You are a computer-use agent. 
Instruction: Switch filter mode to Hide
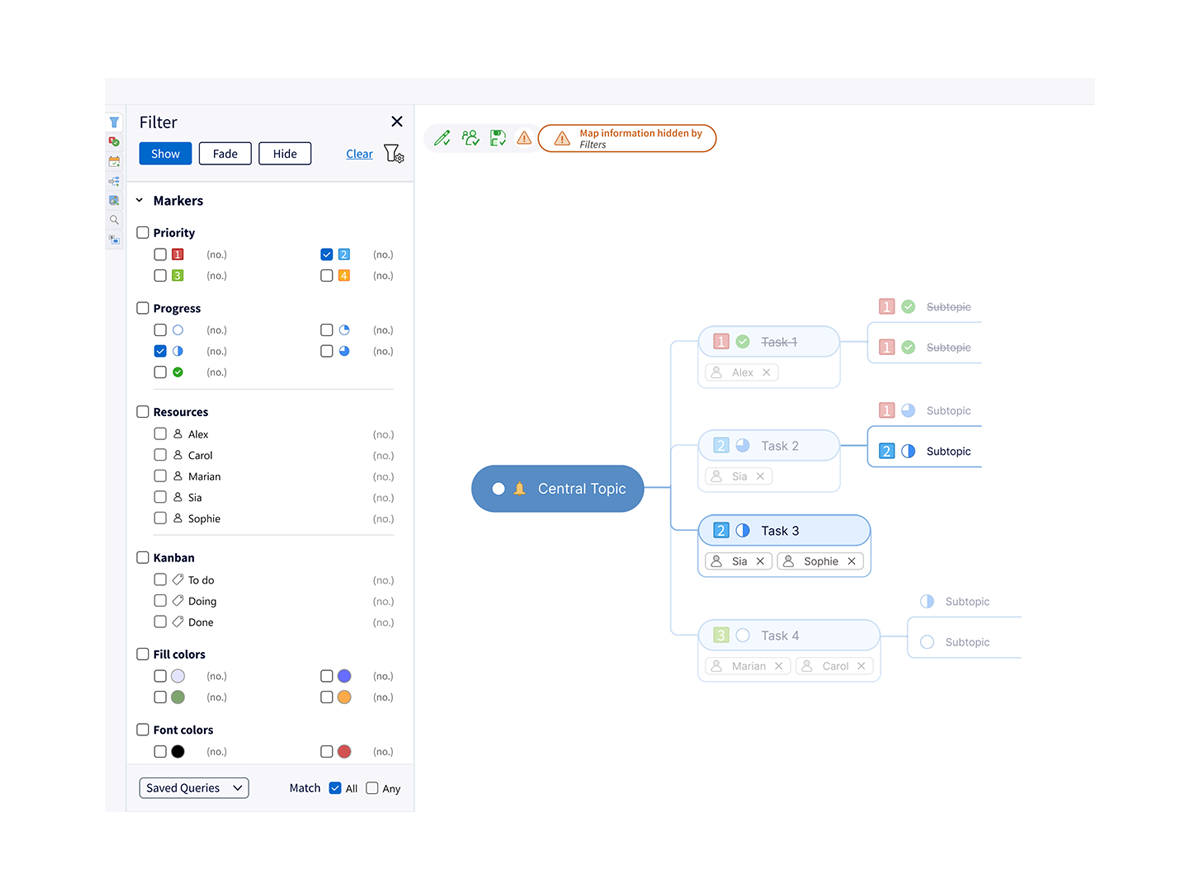click(285, 154)
